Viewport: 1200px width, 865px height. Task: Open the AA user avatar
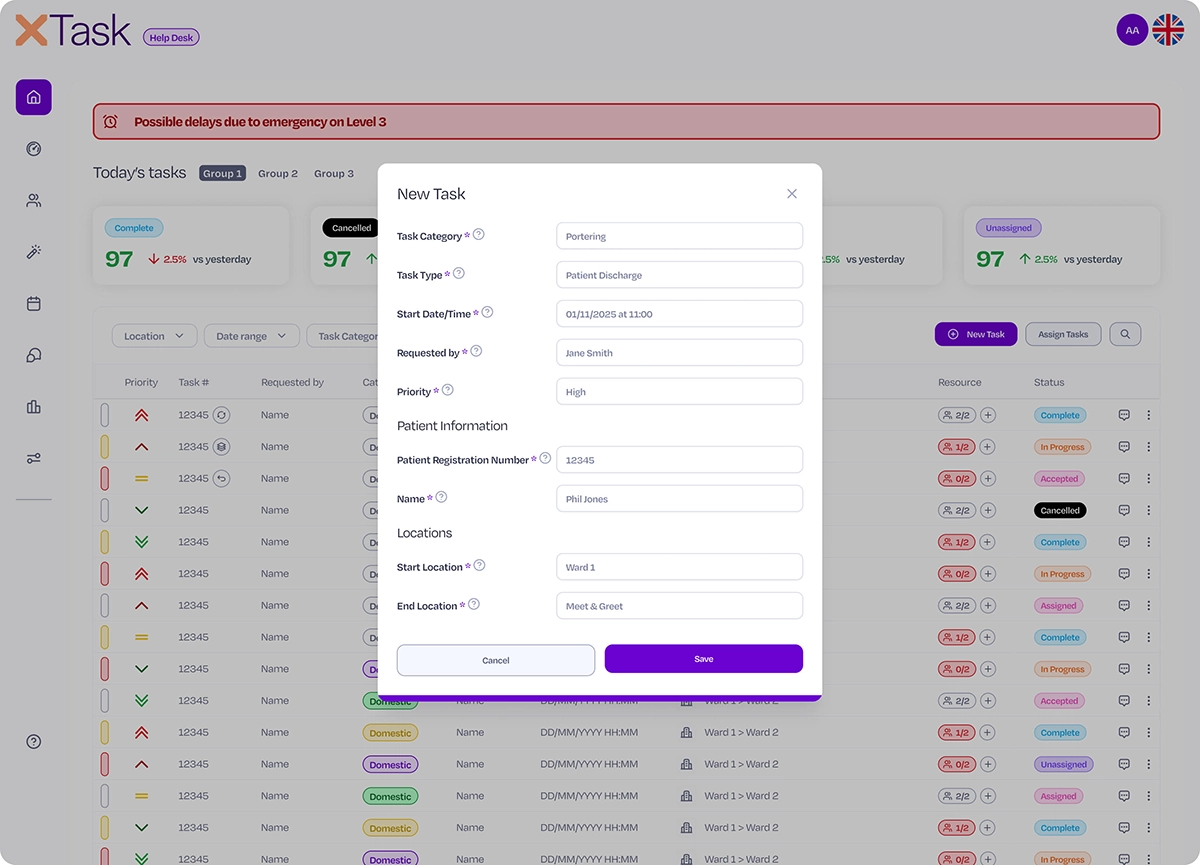point(1132,30)
